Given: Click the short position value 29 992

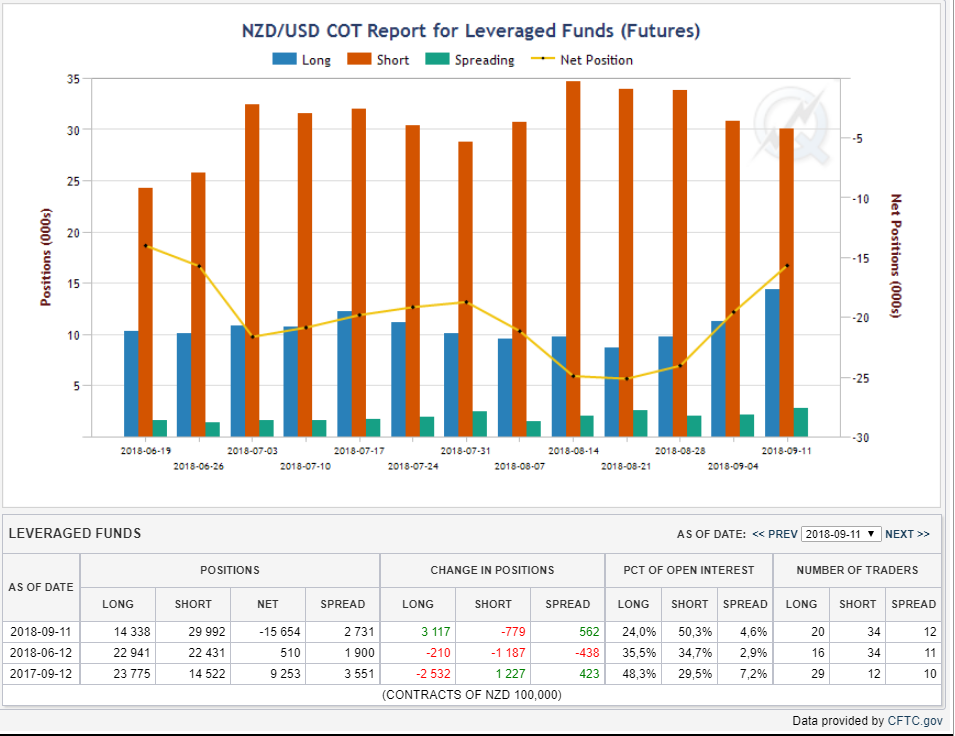Looking at the screenshot, I should click(206, 632).
